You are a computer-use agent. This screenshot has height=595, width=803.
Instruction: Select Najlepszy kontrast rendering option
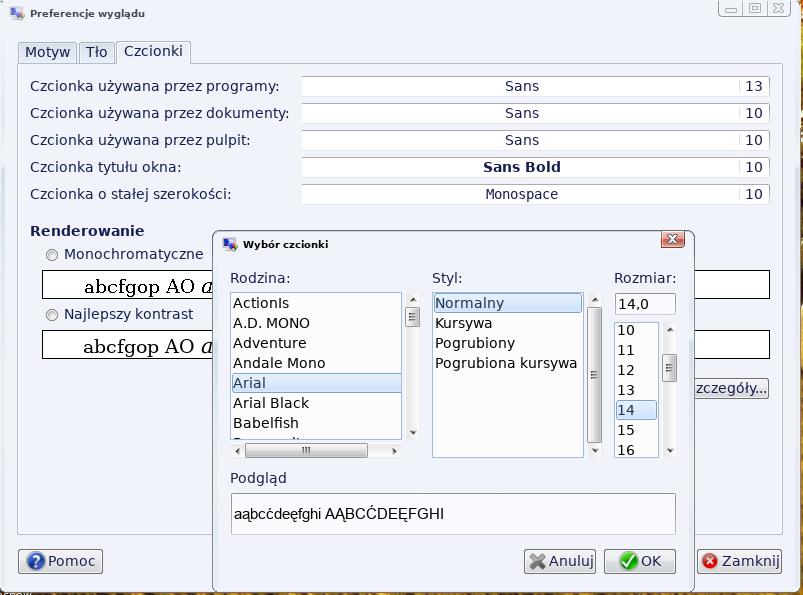pos(52,314)
